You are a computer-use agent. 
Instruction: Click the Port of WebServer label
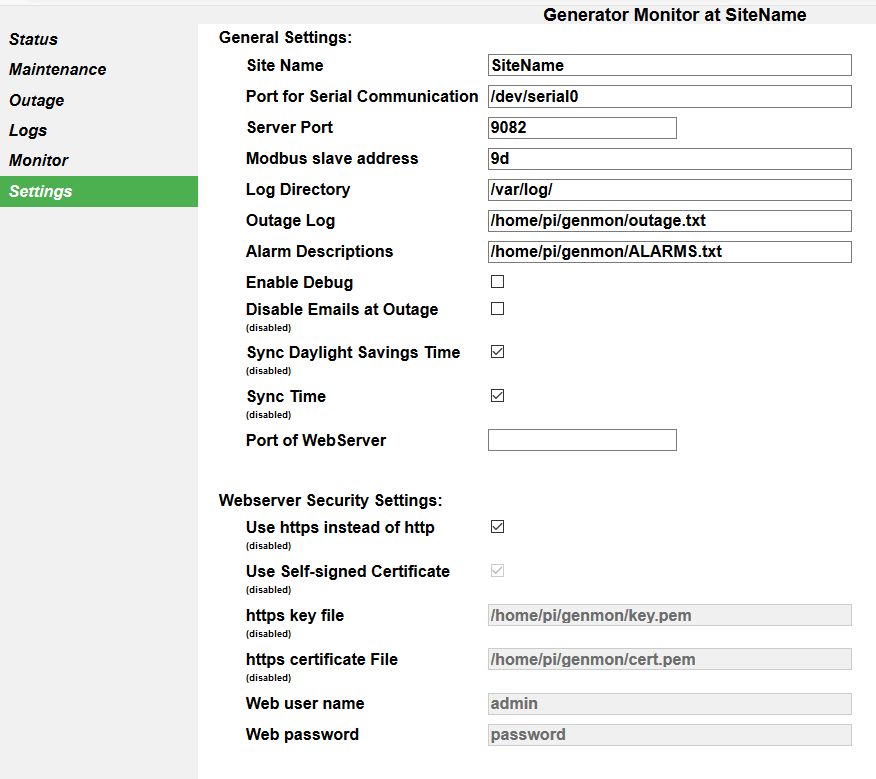click(316, 440)
